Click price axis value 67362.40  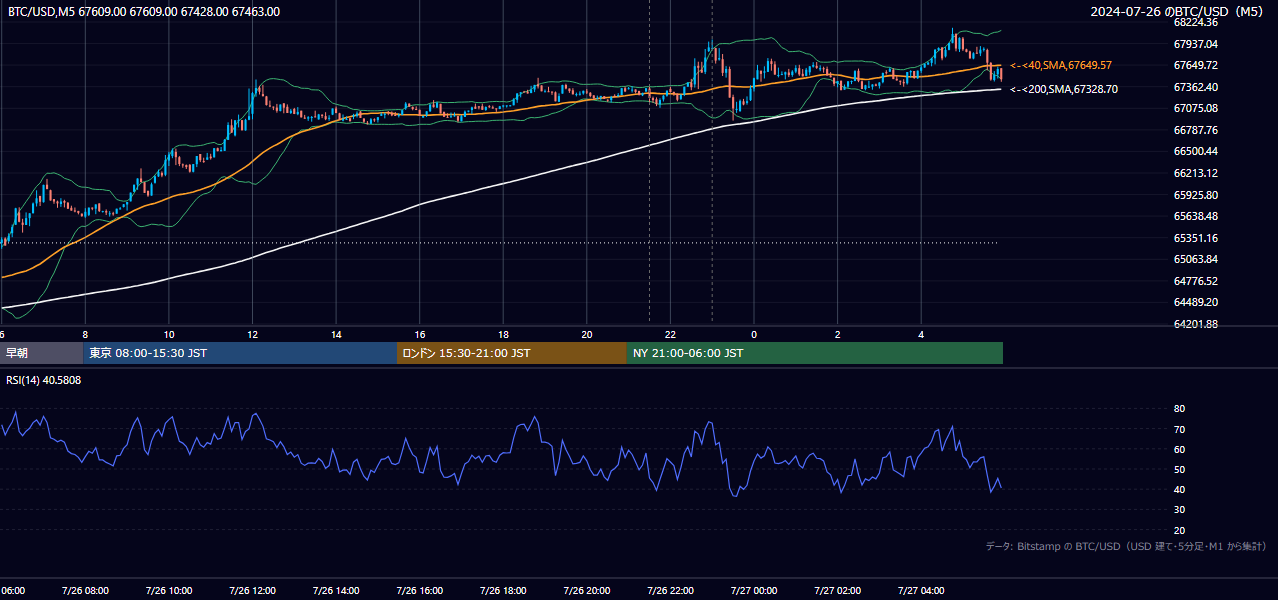click(1196, 87)
